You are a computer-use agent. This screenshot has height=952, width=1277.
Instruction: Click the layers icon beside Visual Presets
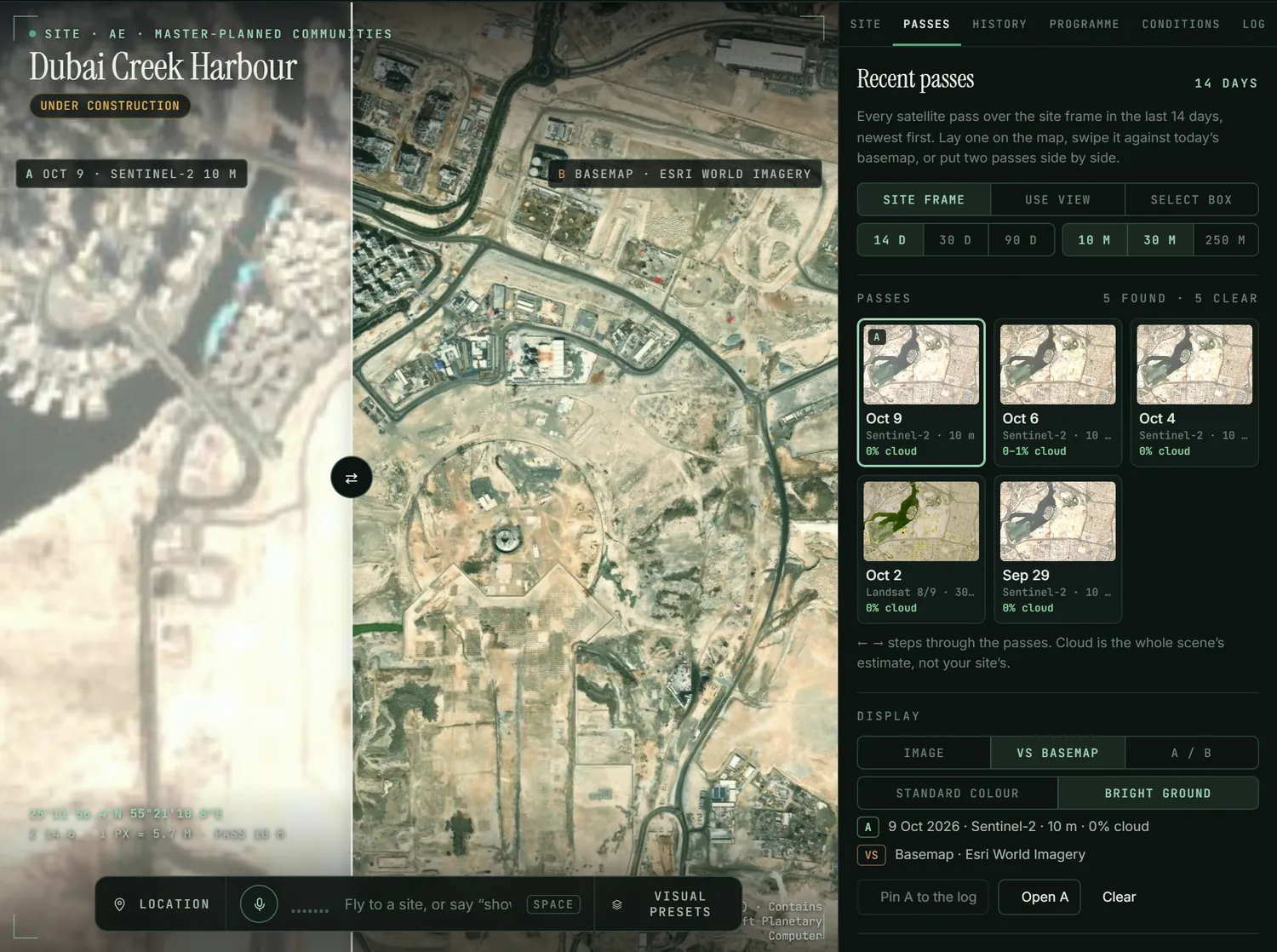[617, 904]
